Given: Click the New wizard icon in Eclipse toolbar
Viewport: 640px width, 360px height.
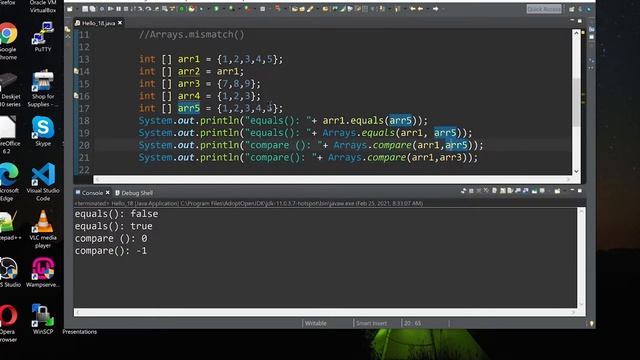Looking at the screenshot, I should pyautogui.click(x=69, y=9).
